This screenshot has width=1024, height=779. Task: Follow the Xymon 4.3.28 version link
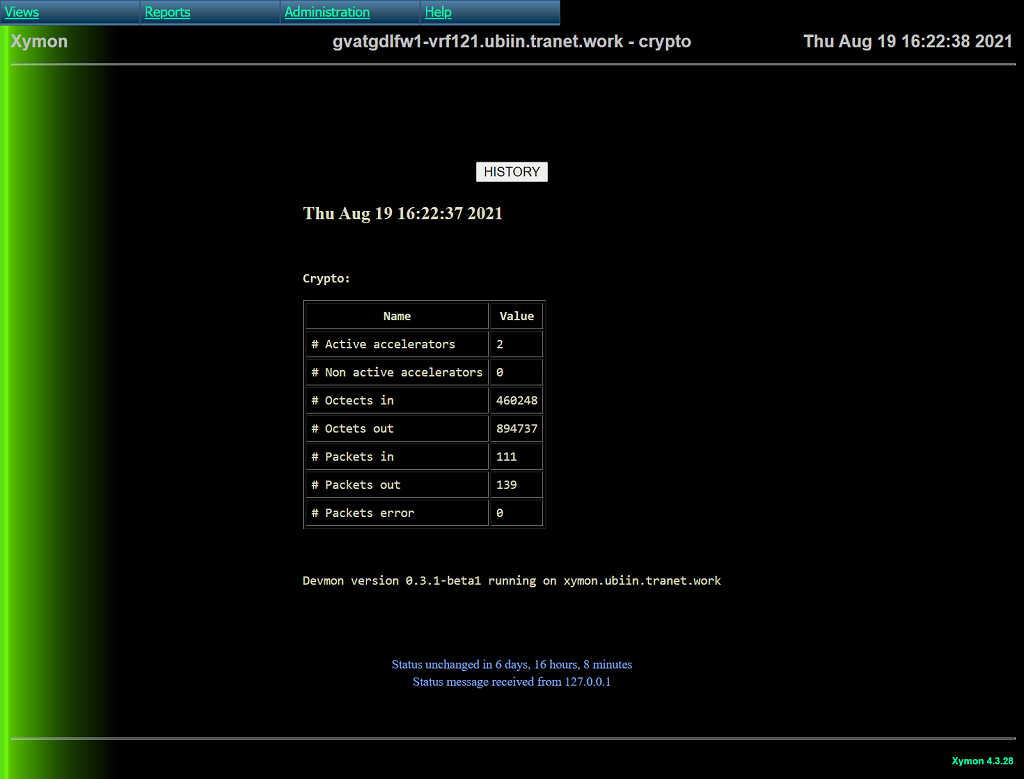coord(982,761)
